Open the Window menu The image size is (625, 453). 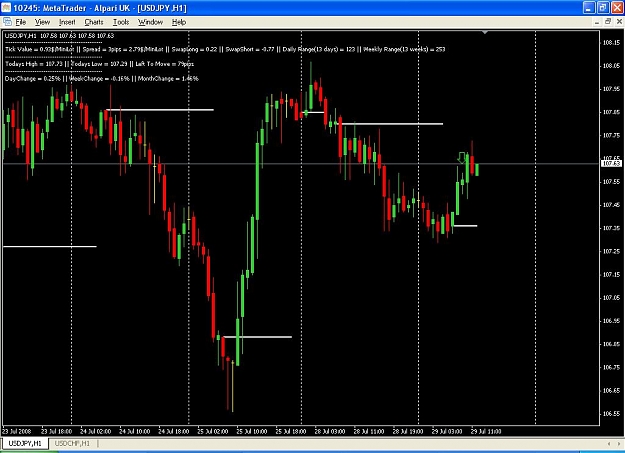150,22
